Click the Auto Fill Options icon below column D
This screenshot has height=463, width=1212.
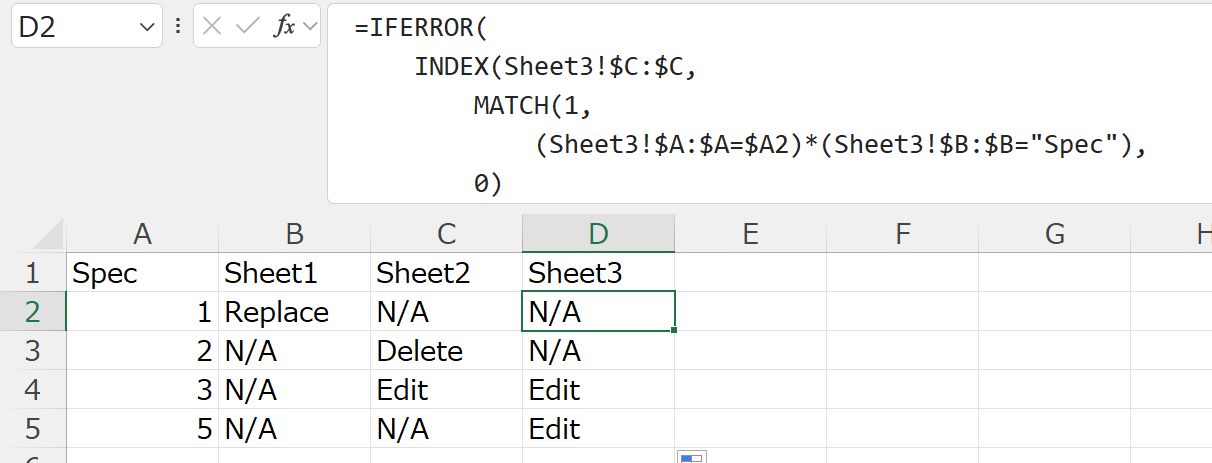coord(691,457)
